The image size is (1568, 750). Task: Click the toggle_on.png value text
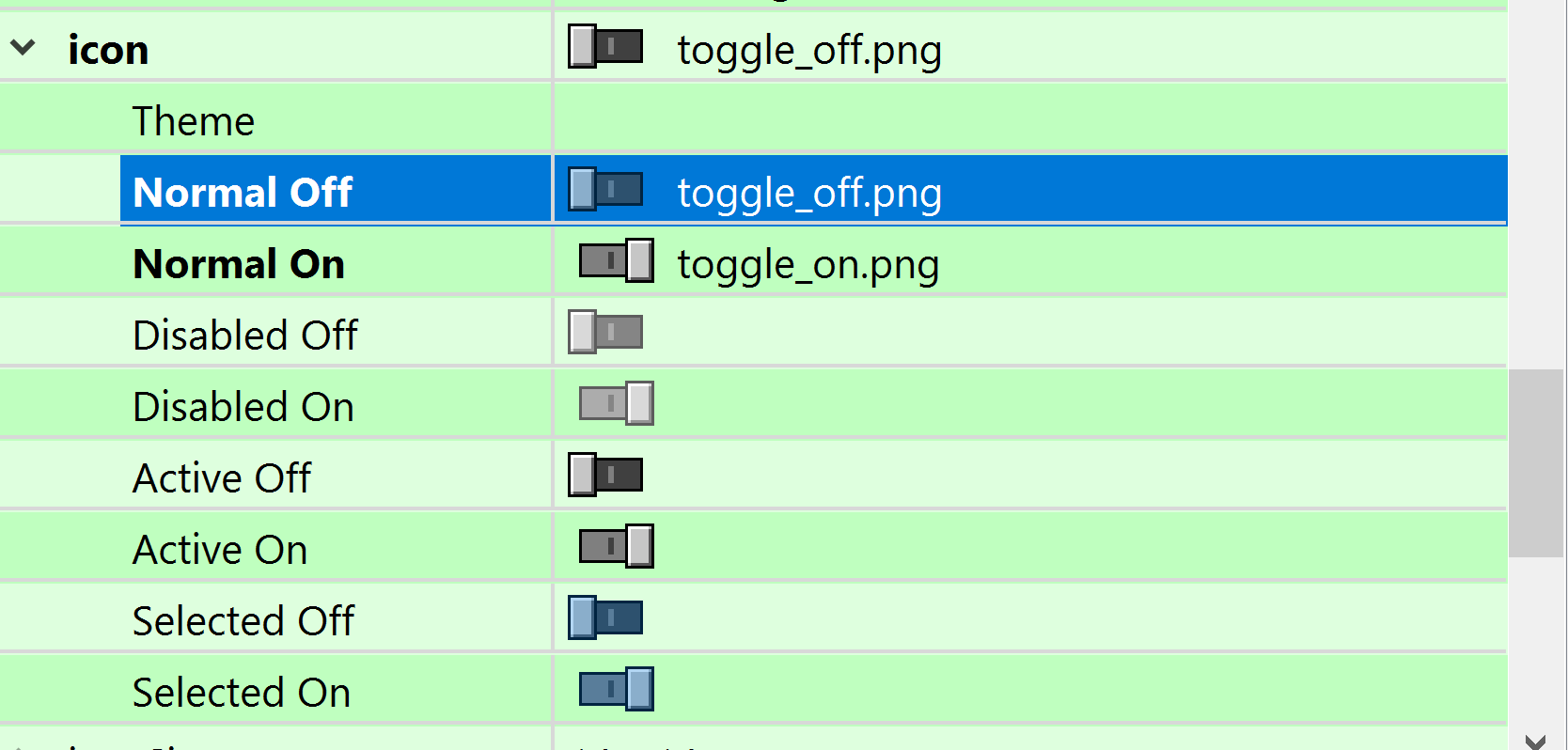pos(808,265)
